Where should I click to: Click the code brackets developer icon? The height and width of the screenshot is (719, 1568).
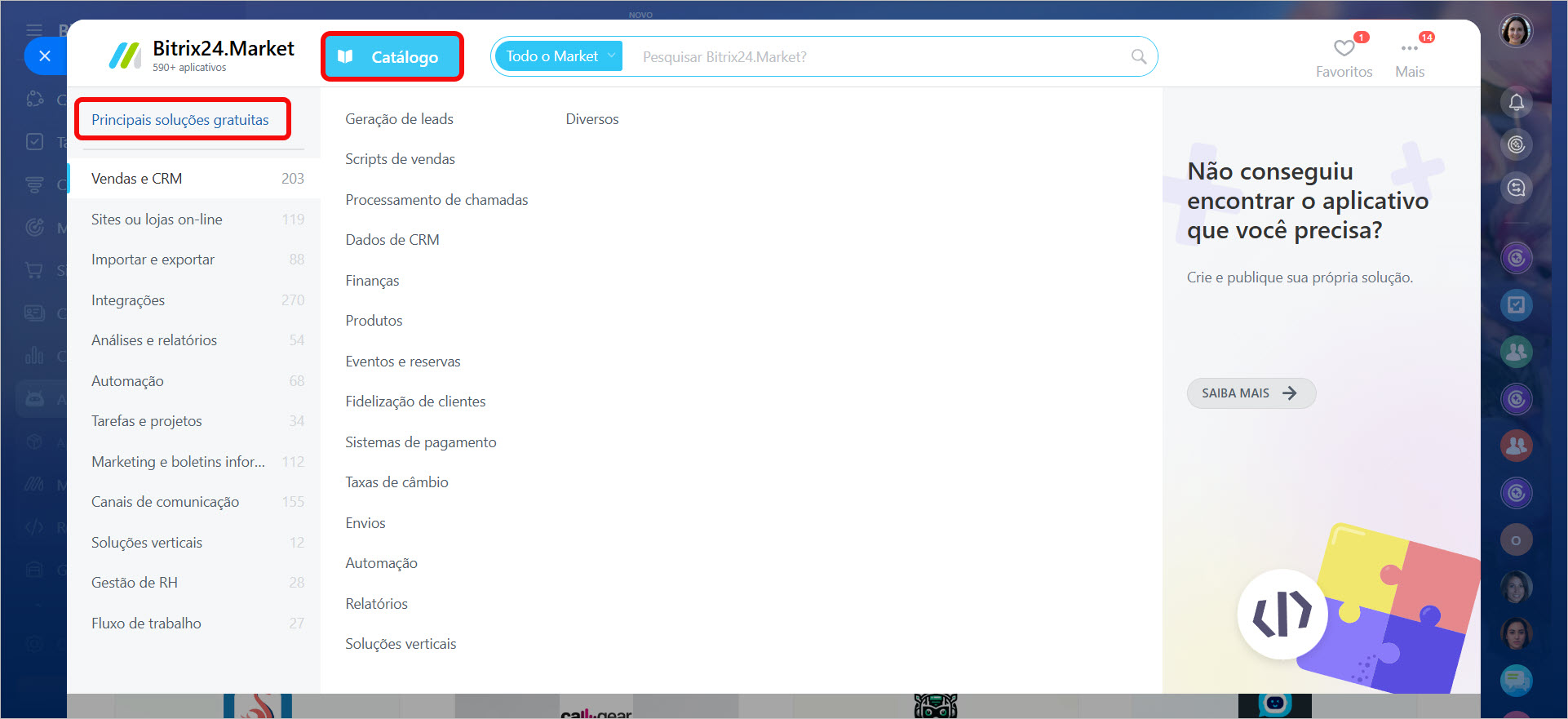pyautogui.click(x=1282, y=614)
